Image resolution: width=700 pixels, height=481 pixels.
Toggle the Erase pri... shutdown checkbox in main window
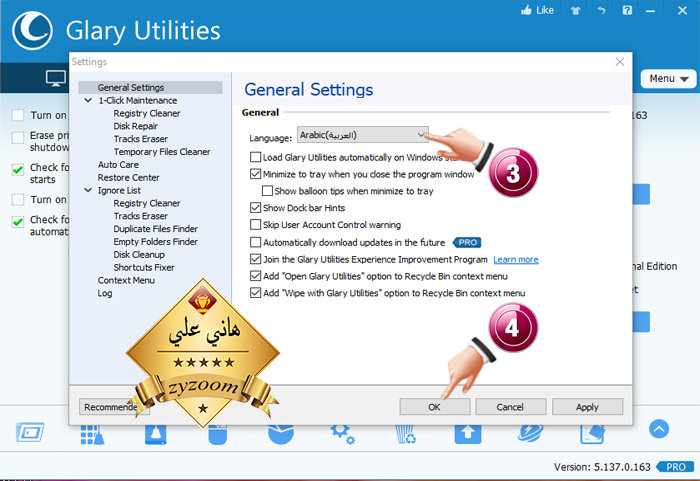[18, 138]
